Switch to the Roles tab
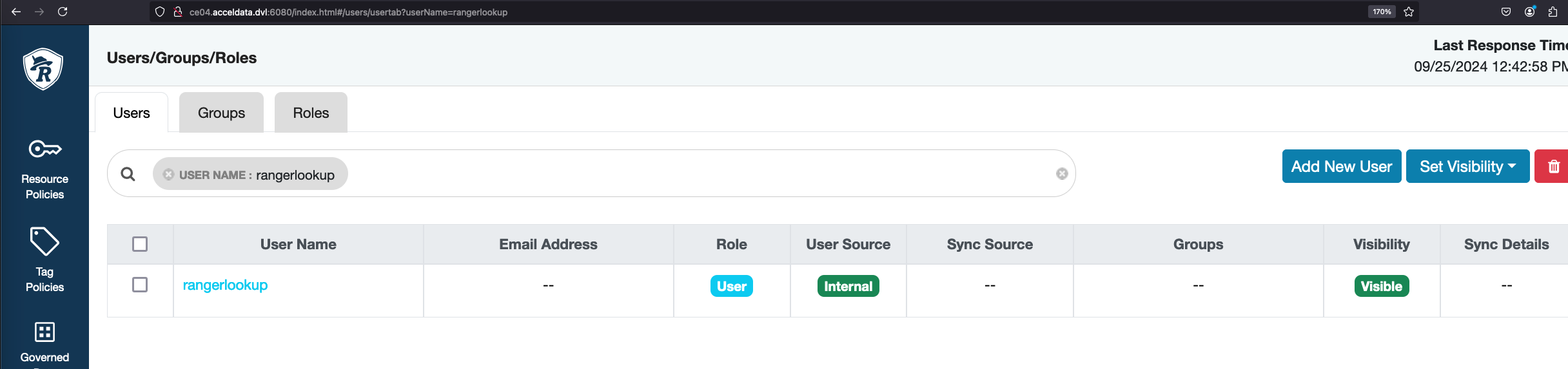Image resolution: width=1568 pixels, height=369 pixels. 311,113
